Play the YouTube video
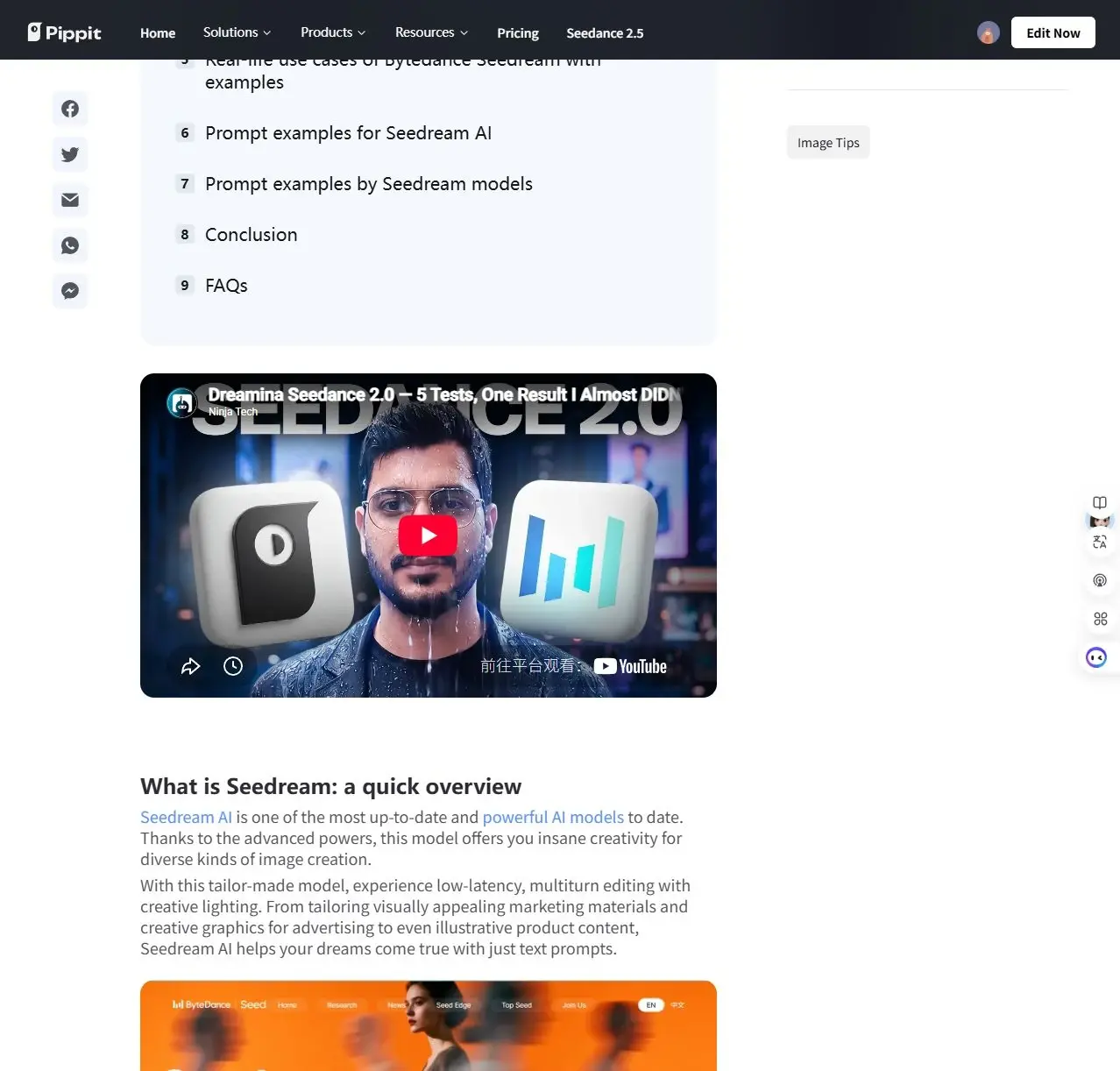The height and width of the screenshot is (1071, 1120). (x=428, y=535)
